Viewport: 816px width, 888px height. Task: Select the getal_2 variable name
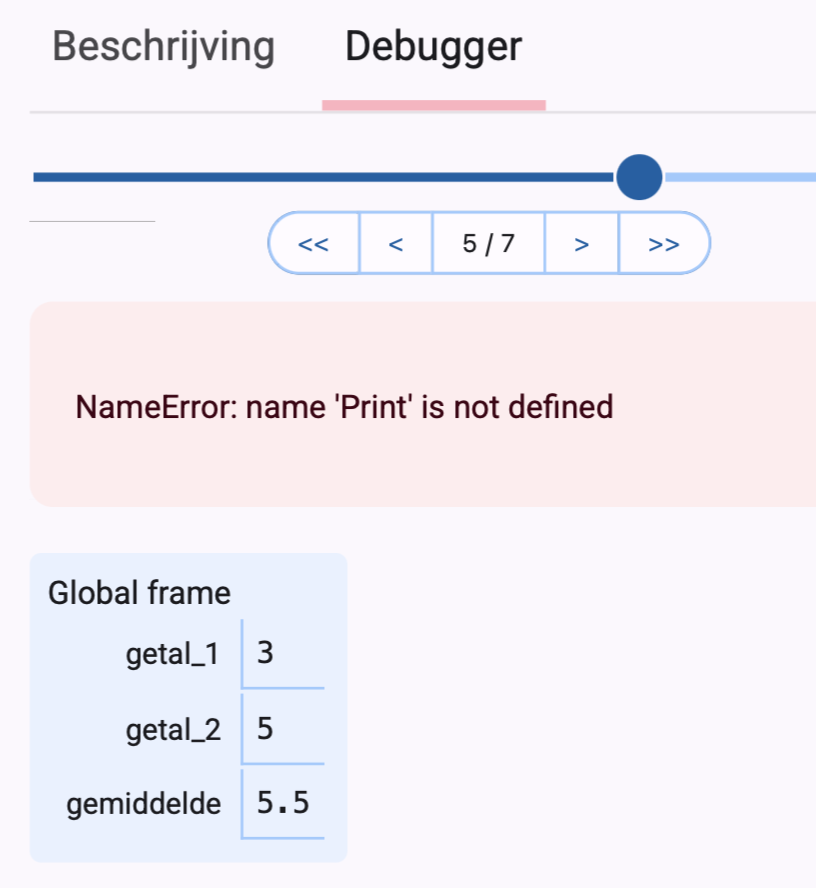(173, 729)
